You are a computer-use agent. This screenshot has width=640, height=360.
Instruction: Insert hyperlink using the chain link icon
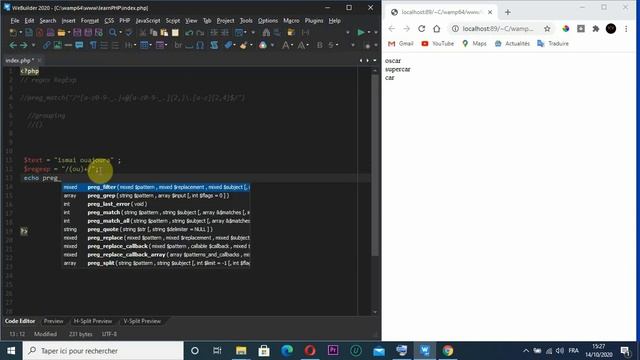(47, 45)
